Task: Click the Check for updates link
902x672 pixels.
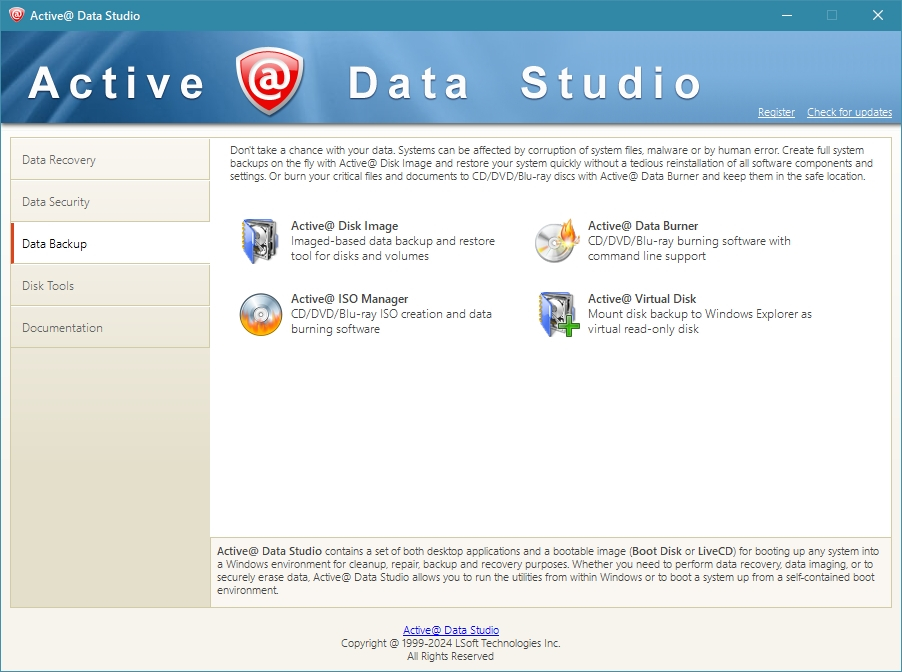Action: tap(849, 113)
